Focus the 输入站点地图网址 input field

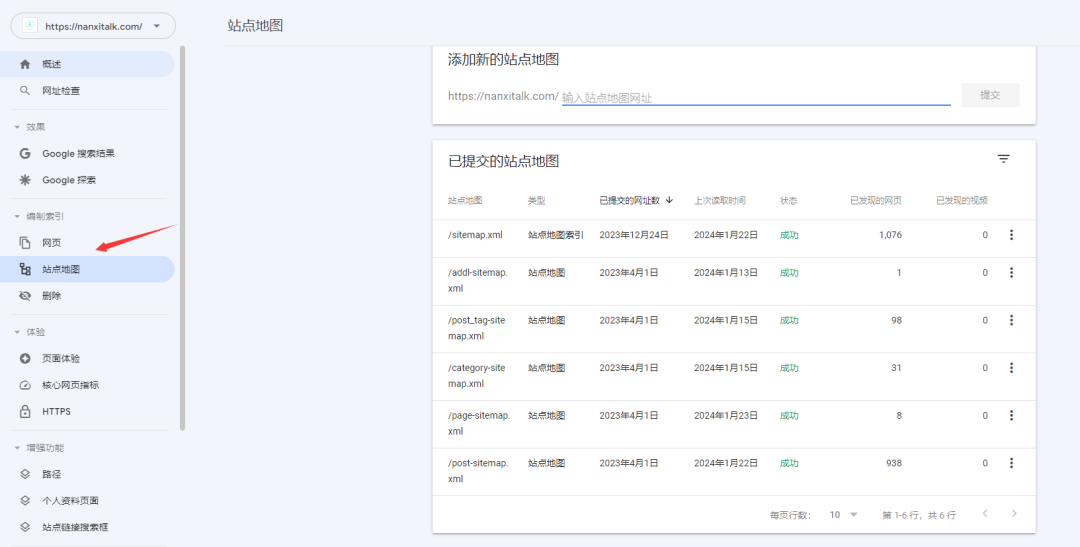click(x=756, y=97)
